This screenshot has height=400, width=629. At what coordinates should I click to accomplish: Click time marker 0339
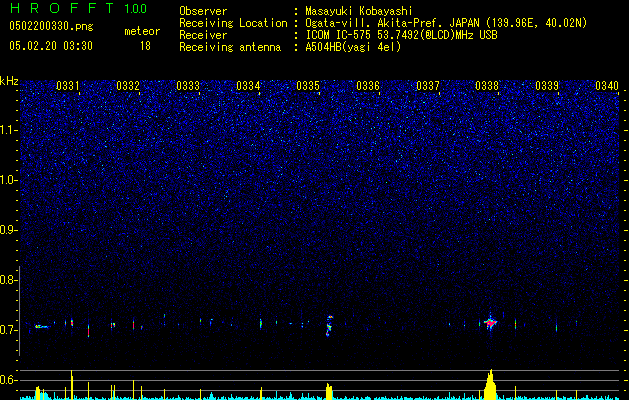pyautogui.click(x=547, y=85)
